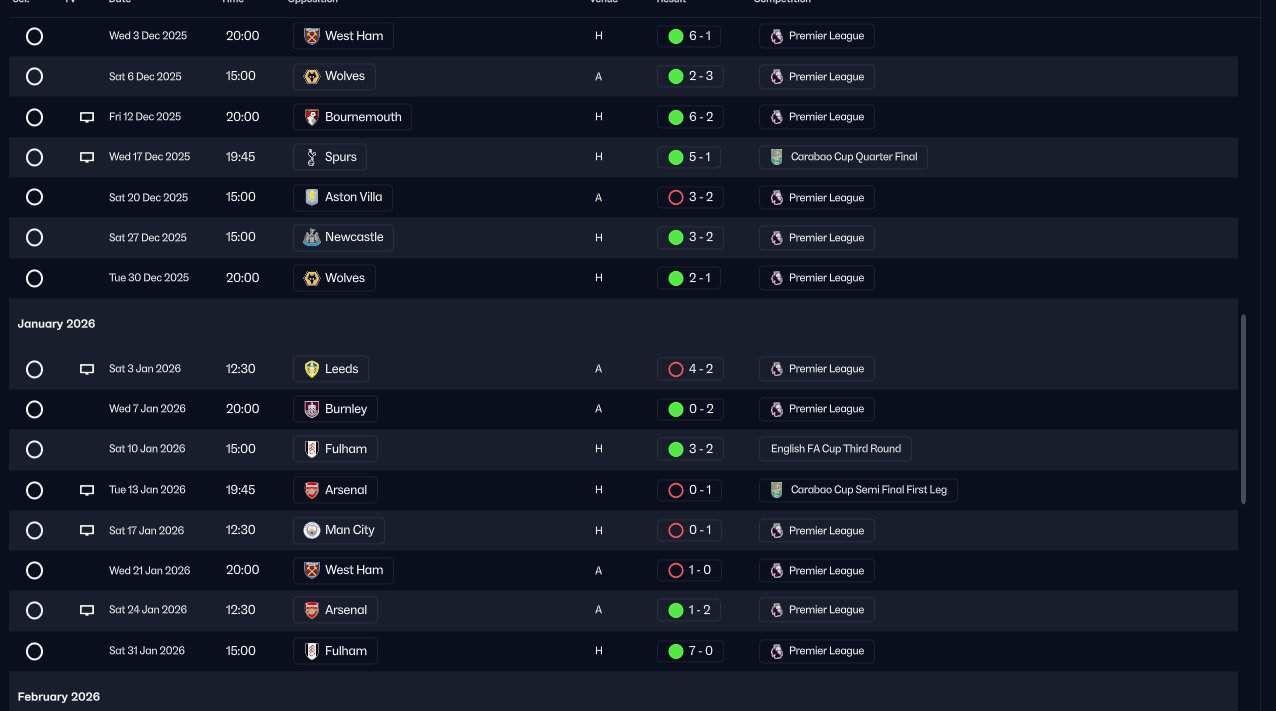The image size is (1276, 711).
Task: Click the Spurs club crest icon
Action: (311, 157)
